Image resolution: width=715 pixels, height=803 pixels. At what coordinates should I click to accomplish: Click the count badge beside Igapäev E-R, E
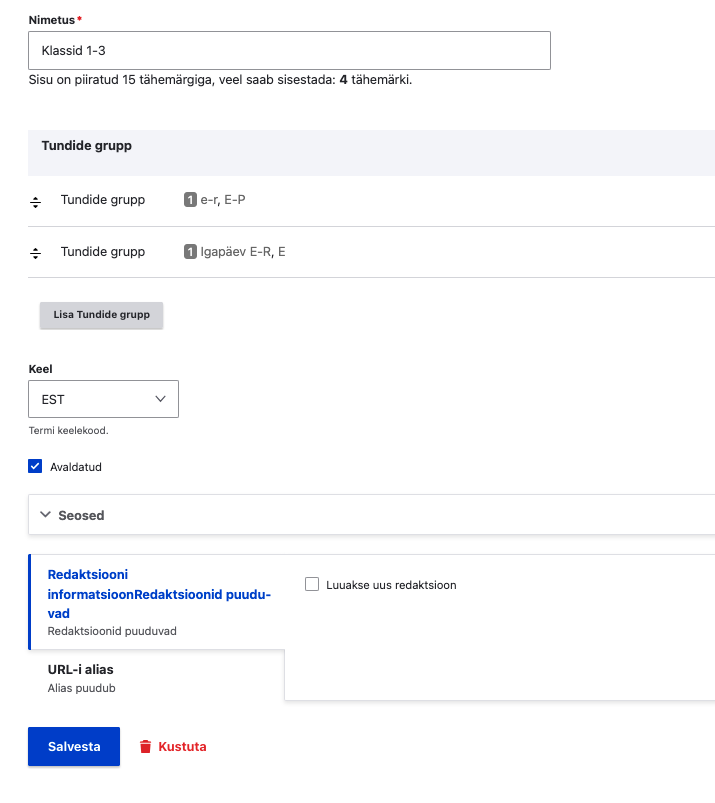click(190, 252)
